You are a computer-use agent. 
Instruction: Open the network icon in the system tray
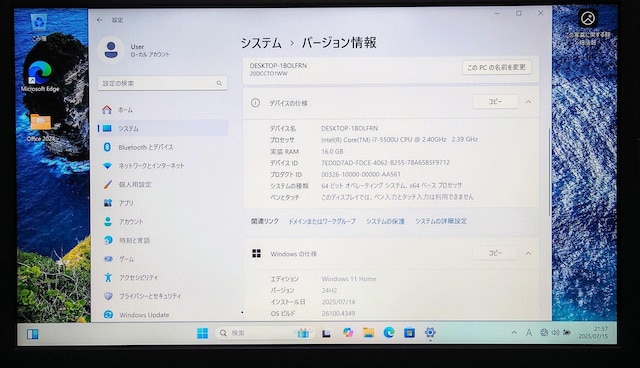click(x=544, y=333)
